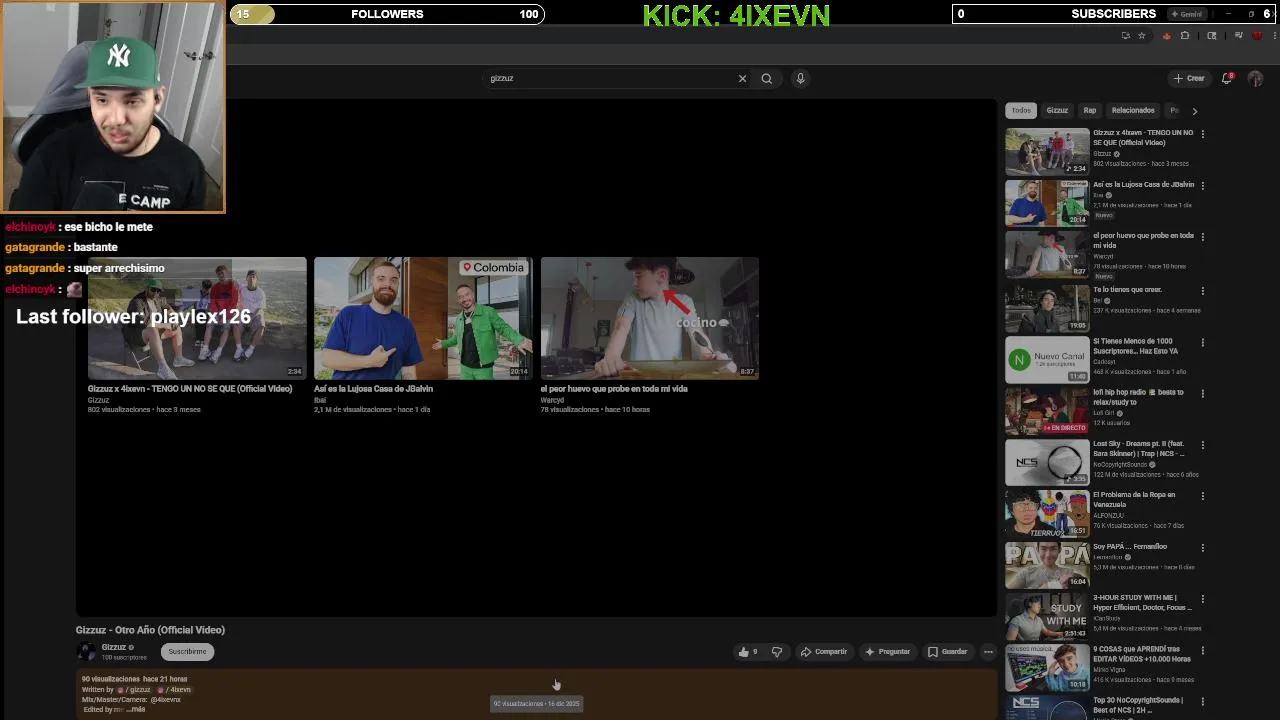Click the endscreen title Así es la Lujosa Casa de JBalvin
This screenshot has height=720, width=1280.
373,389
